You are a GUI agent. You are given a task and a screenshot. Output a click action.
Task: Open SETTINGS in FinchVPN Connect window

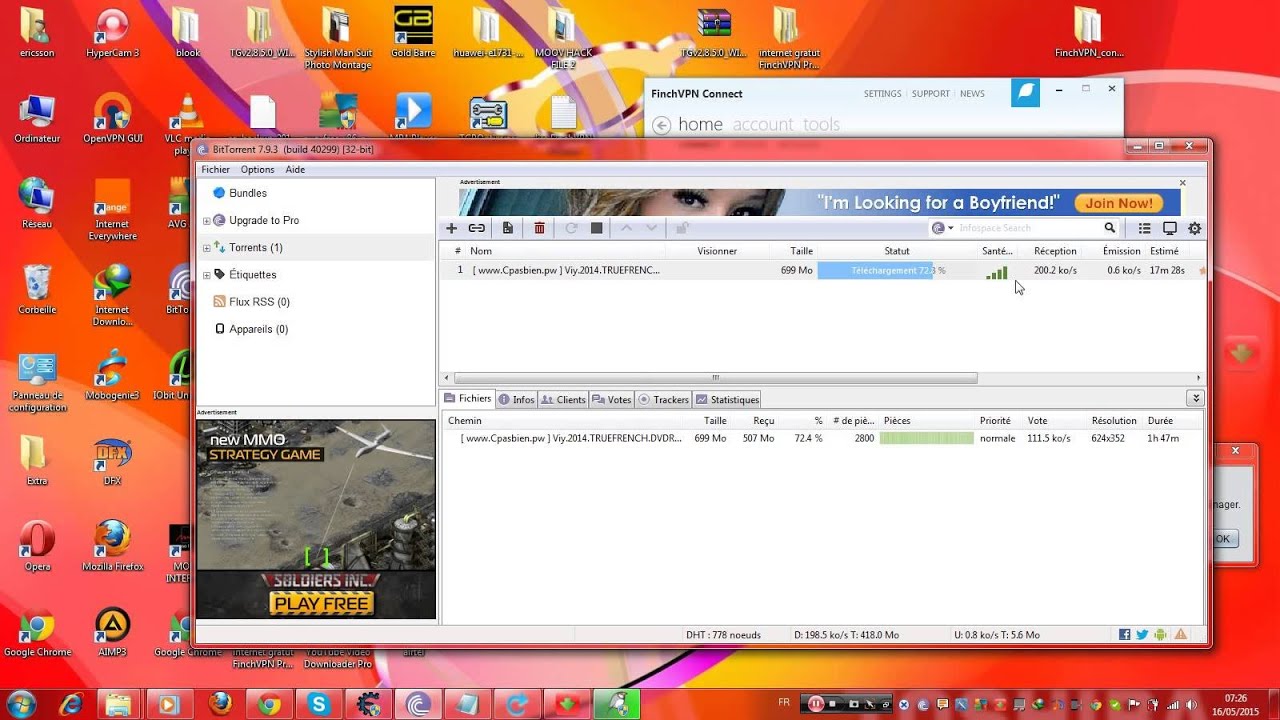point(882,94)
